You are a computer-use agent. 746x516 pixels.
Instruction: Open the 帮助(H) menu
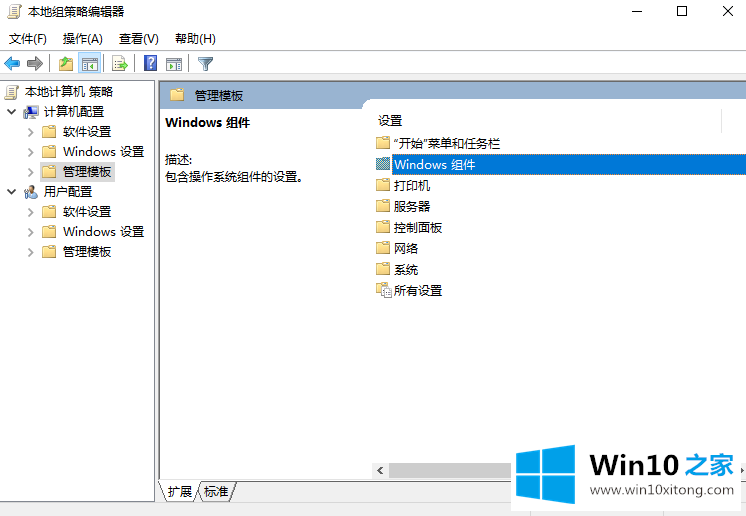[195, 39]
